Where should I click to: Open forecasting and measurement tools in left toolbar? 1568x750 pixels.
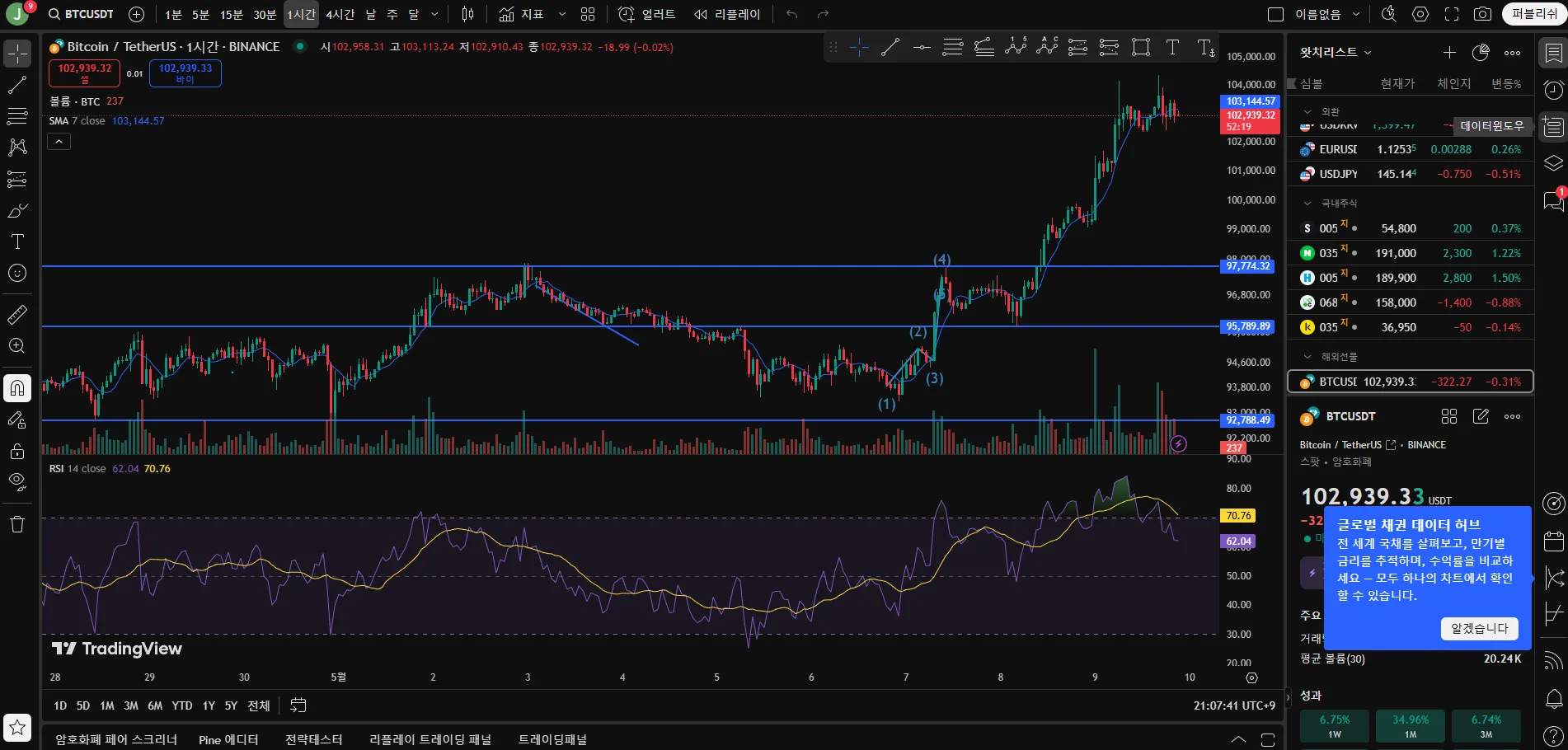[x=17, y=179]
